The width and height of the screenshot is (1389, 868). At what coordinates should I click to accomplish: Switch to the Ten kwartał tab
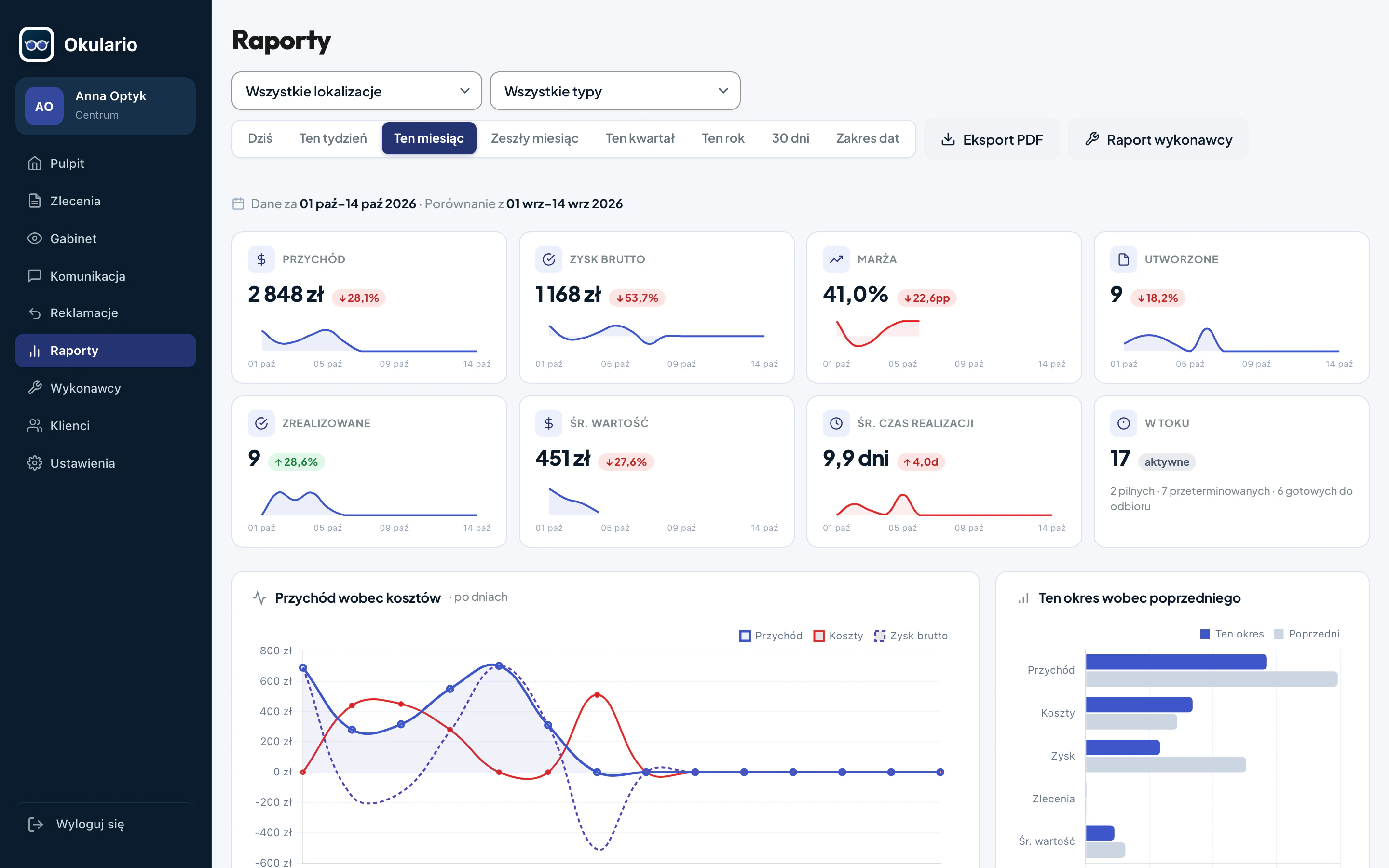[x=640, y=138]
